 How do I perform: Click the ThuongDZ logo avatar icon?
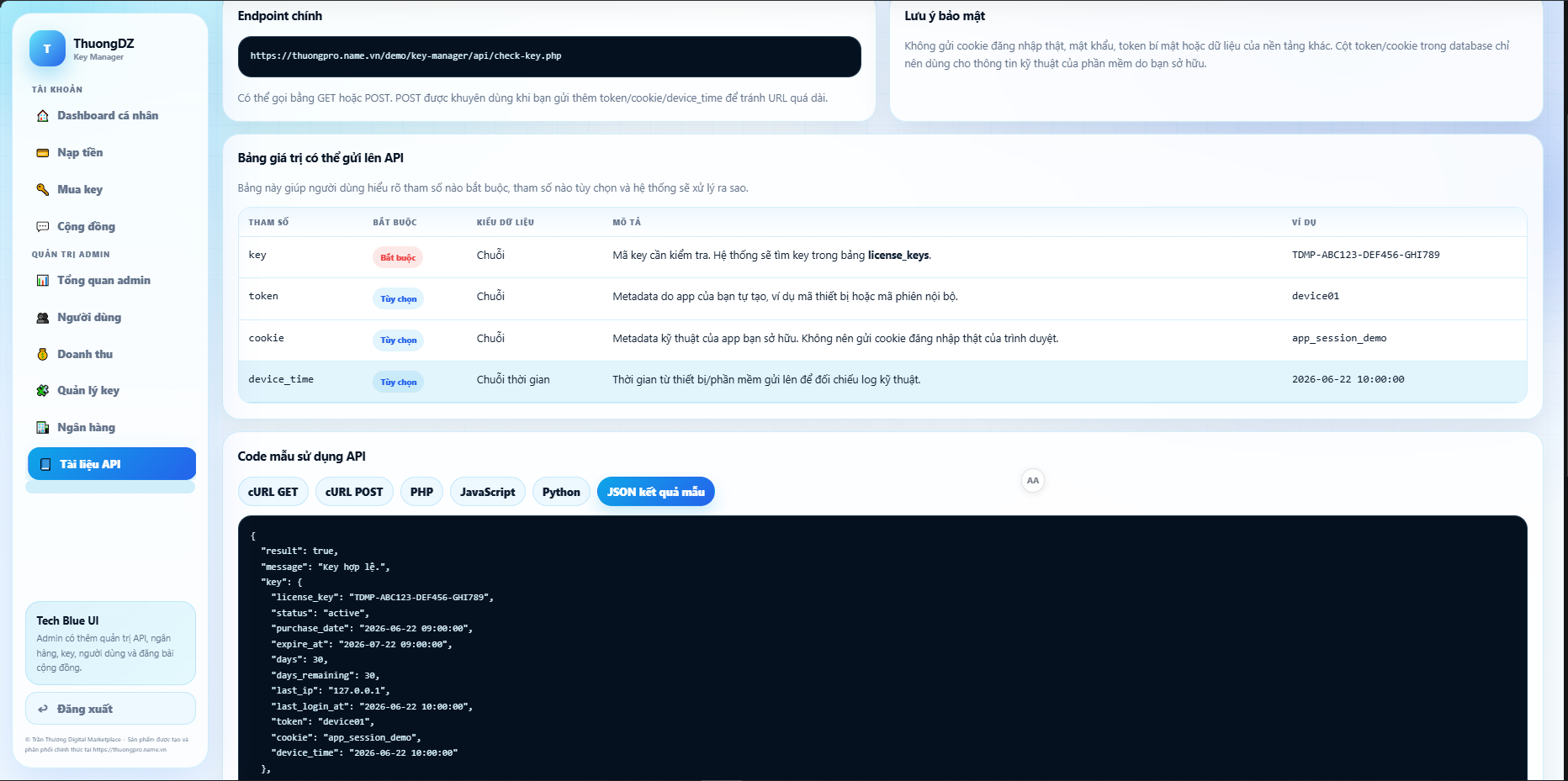pos(47,49)
